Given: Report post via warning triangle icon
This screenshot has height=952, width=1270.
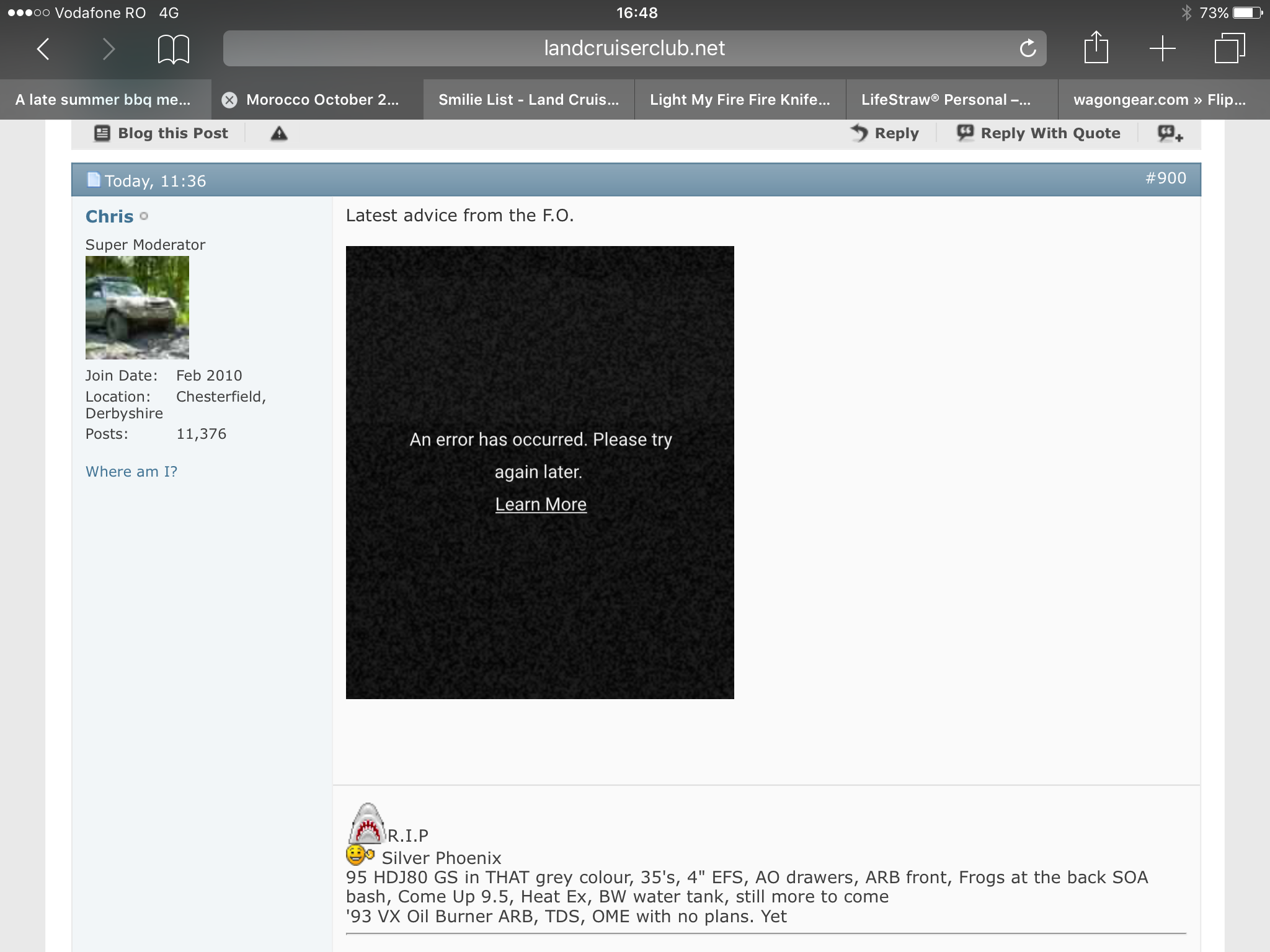Looking at the screenshot, I should (x=279, y=133).
